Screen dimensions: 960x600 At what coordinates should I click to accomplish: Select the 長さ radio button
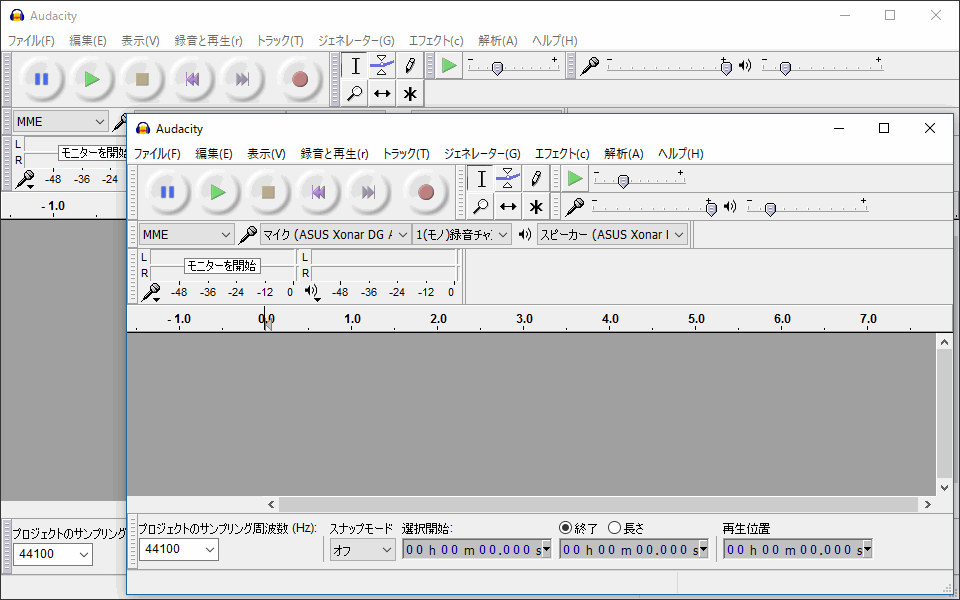click(614, 528)
